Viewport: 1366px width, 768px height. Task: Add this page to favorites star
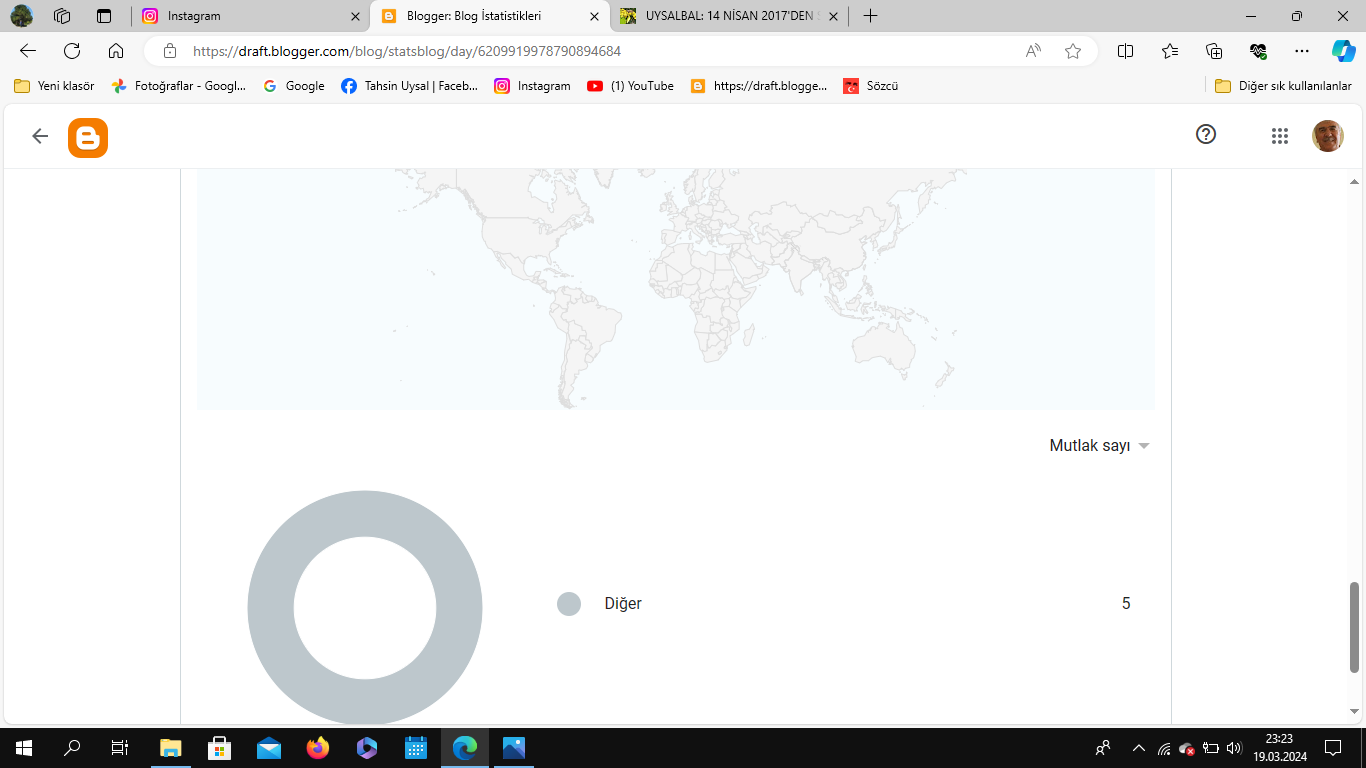1073,51
